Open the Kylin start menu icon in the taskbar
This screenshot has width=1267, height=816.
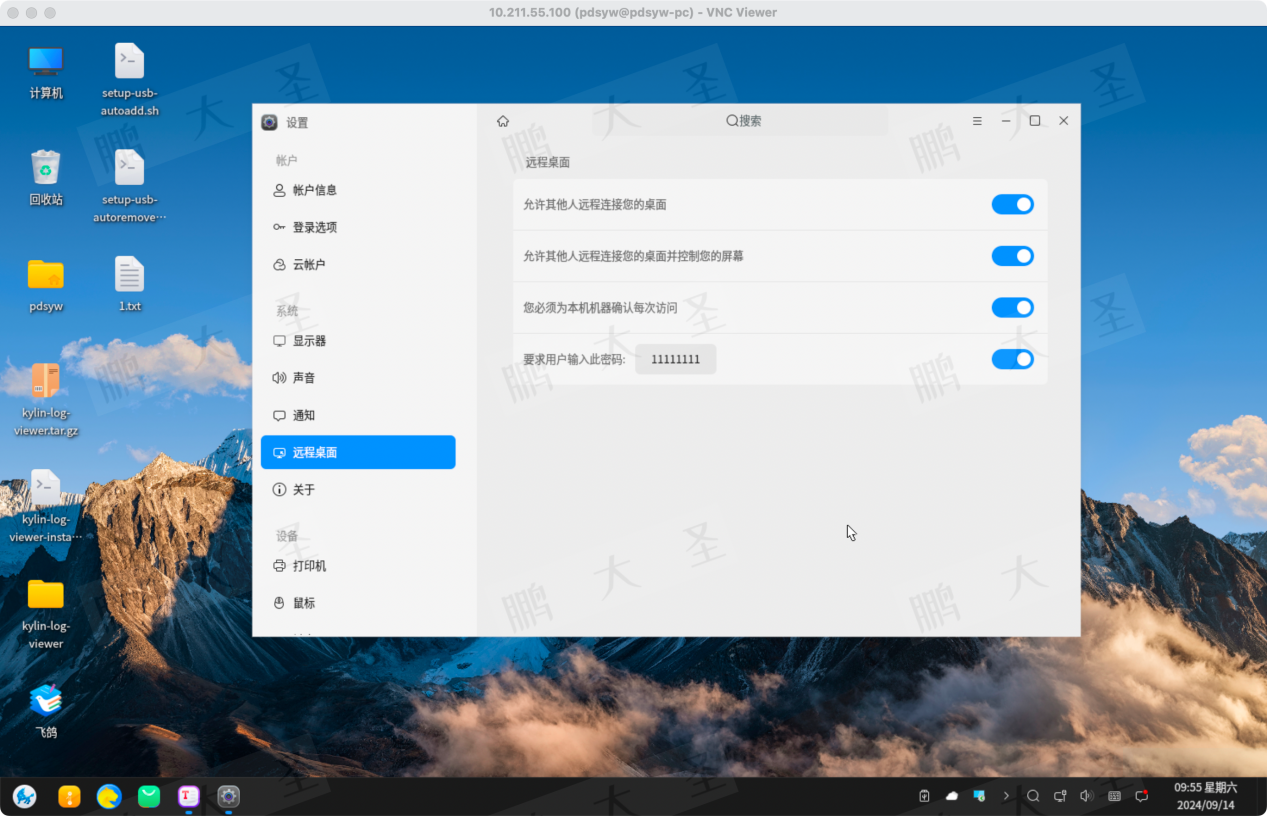pyautogui.click(x=25, y=796)
